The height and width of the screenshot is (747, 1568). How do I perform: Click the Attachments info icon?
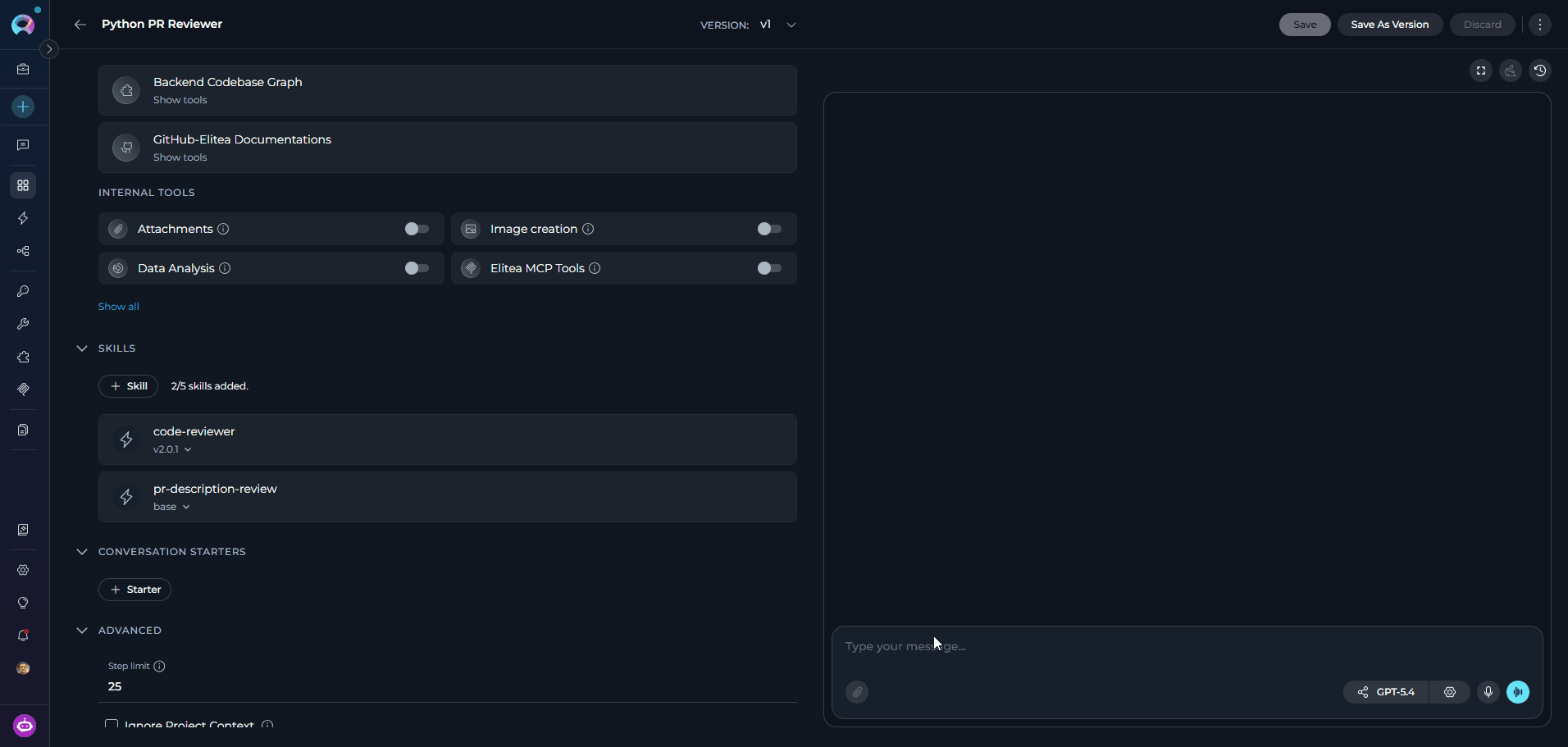[223, 229]
